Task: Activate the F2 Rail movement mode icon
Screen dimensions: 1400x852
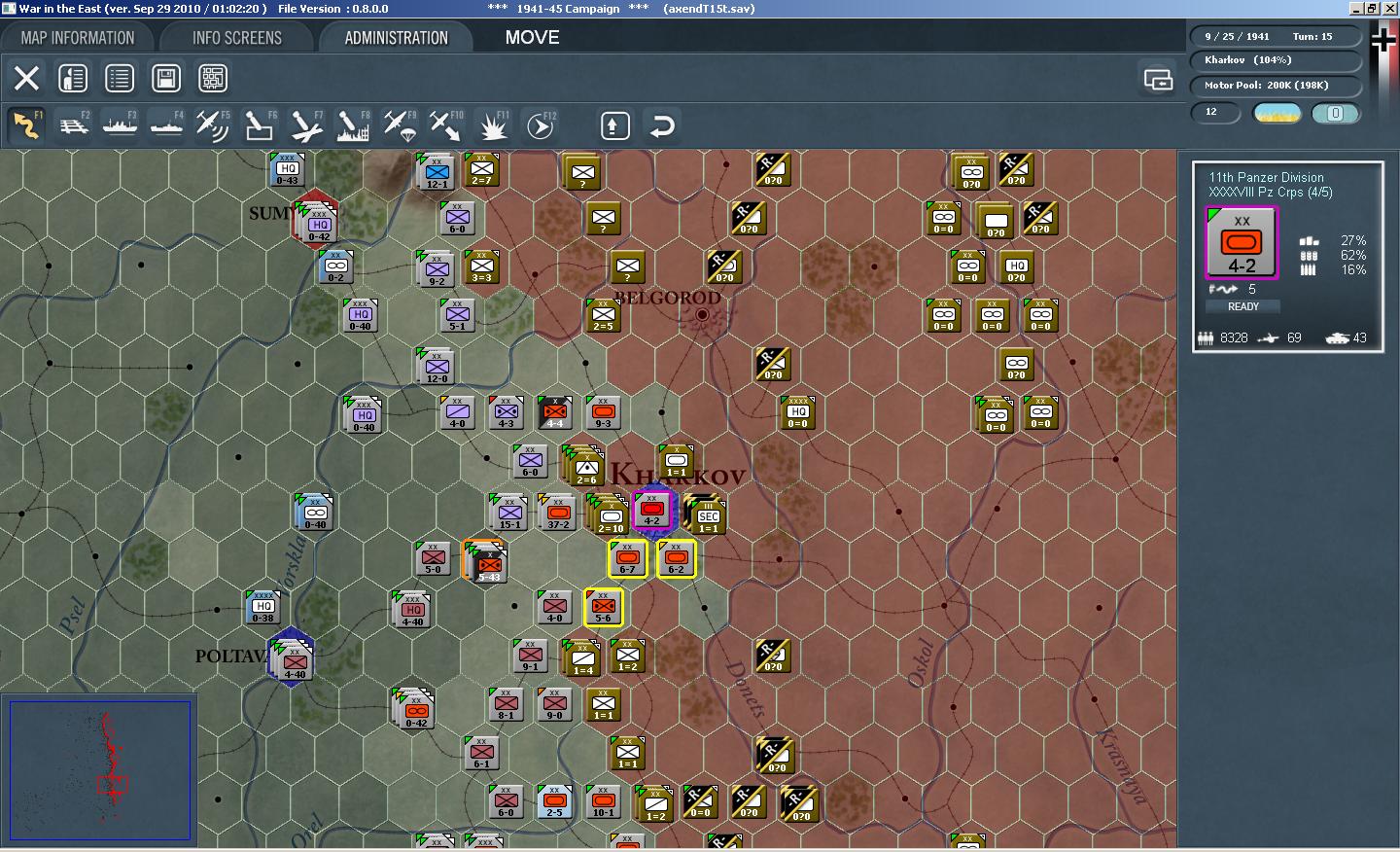Action: [73, 125]
